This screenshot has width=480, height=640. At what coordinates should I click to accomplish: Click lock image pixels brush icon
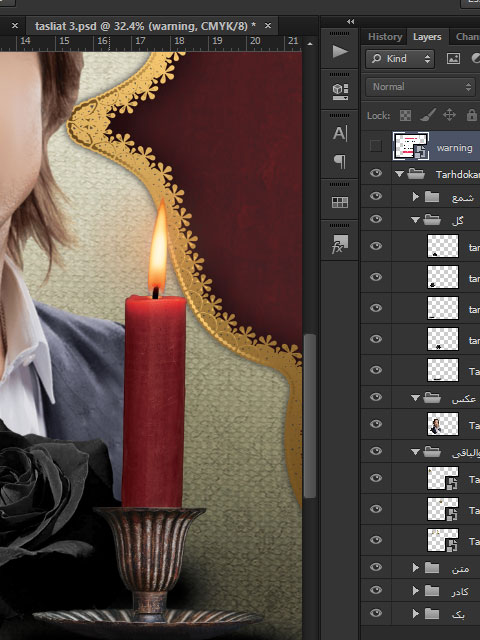coord(428,115)
